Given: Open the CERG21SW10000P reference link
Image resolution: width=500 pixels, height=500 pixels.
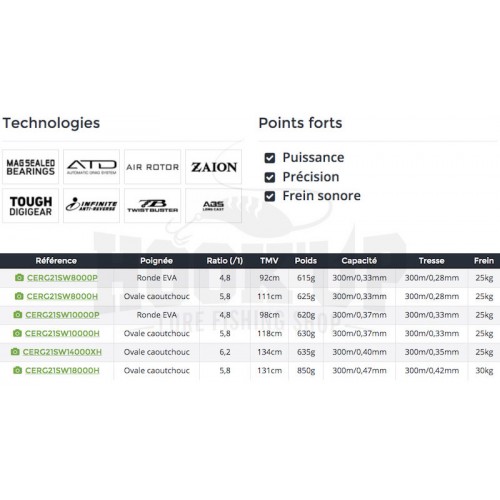Looking at the screenshot, I should point(62,315).
